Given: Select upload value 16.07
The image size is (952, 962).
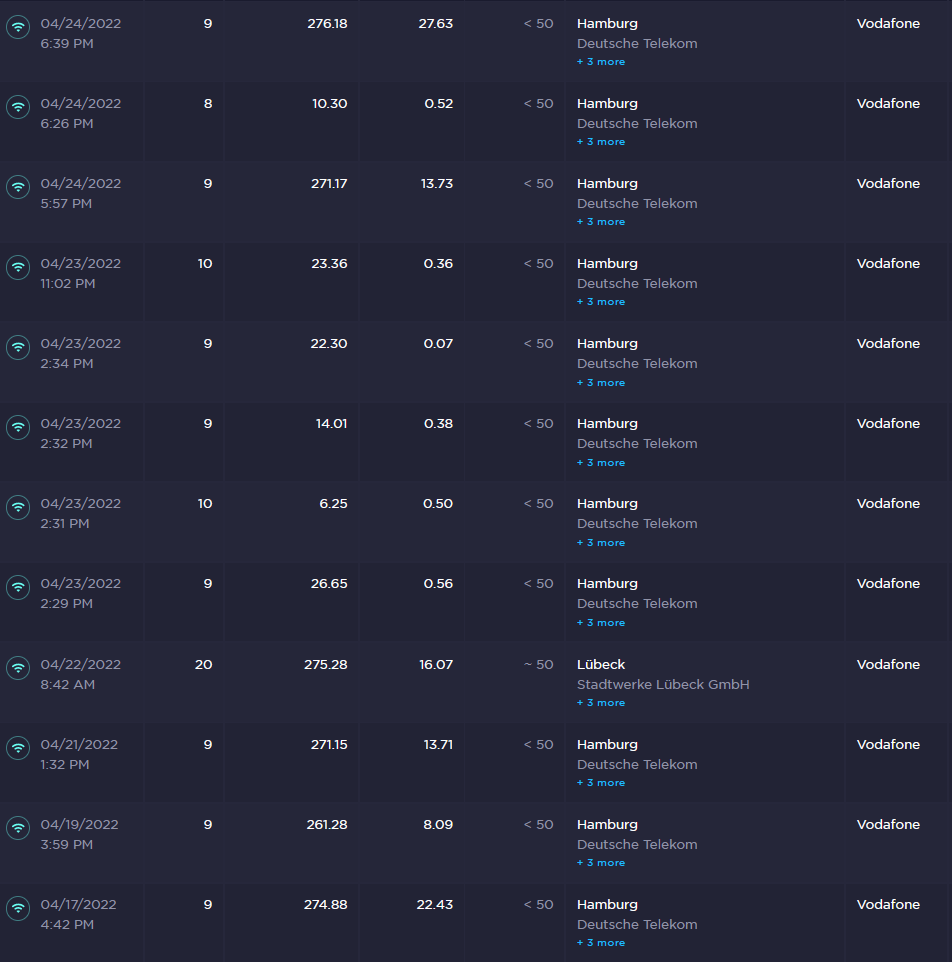Looking at the screenshot, I should (x=436, y=665).
